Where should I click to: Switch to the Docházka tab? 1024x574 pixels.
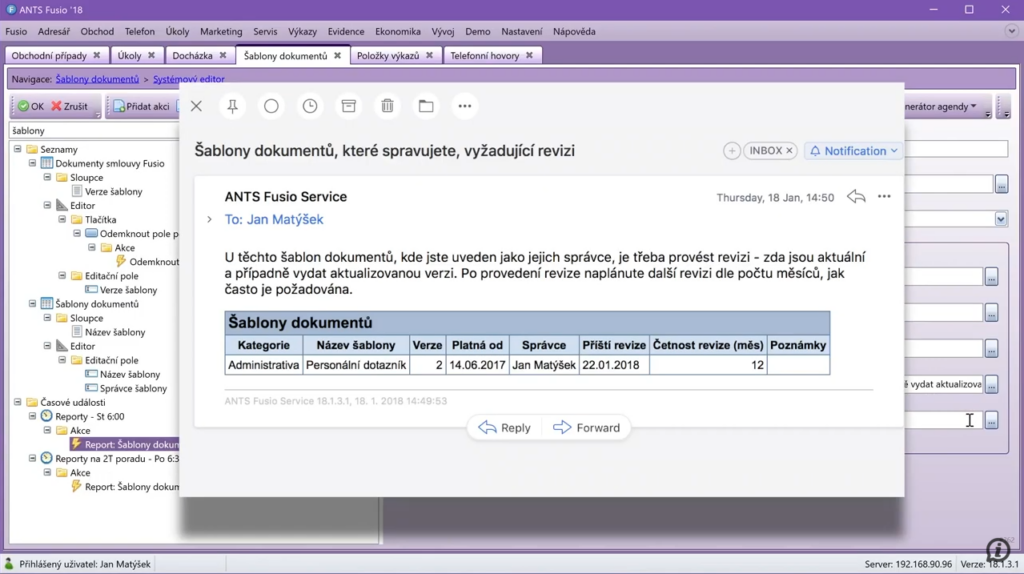pos(192,56)
